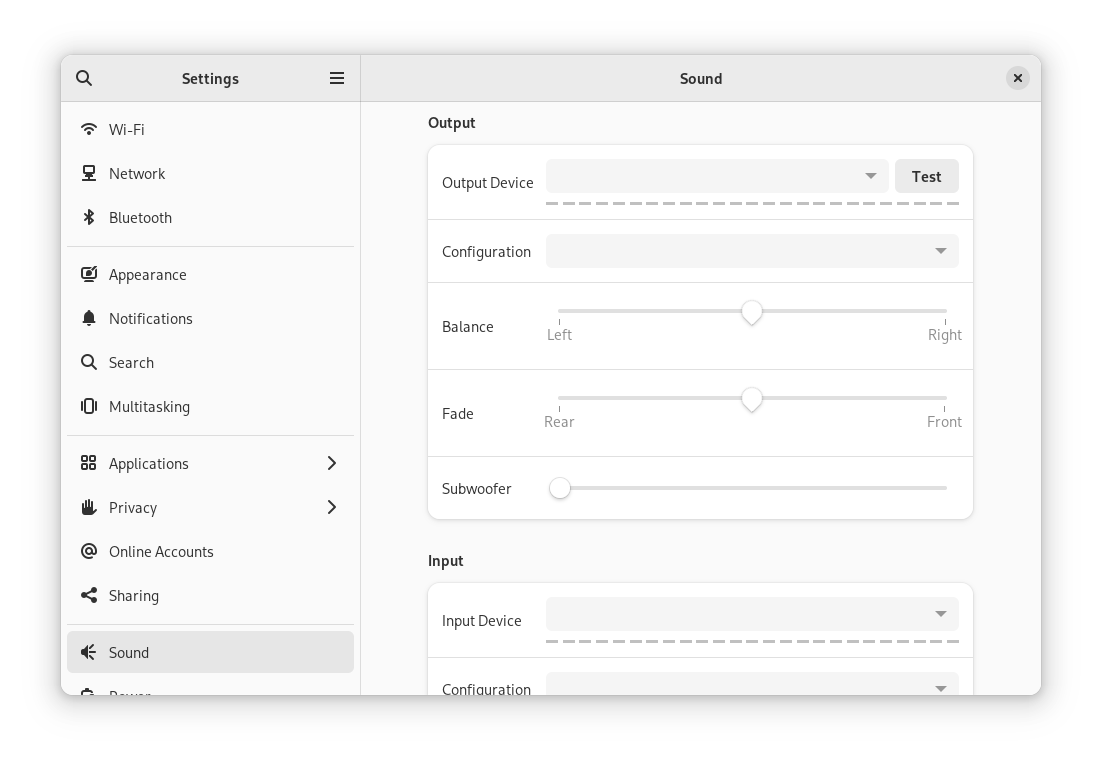1102x762 pixels.
Task: Open the hamburger menu in Settings header
Action: [x=337, y=78]
